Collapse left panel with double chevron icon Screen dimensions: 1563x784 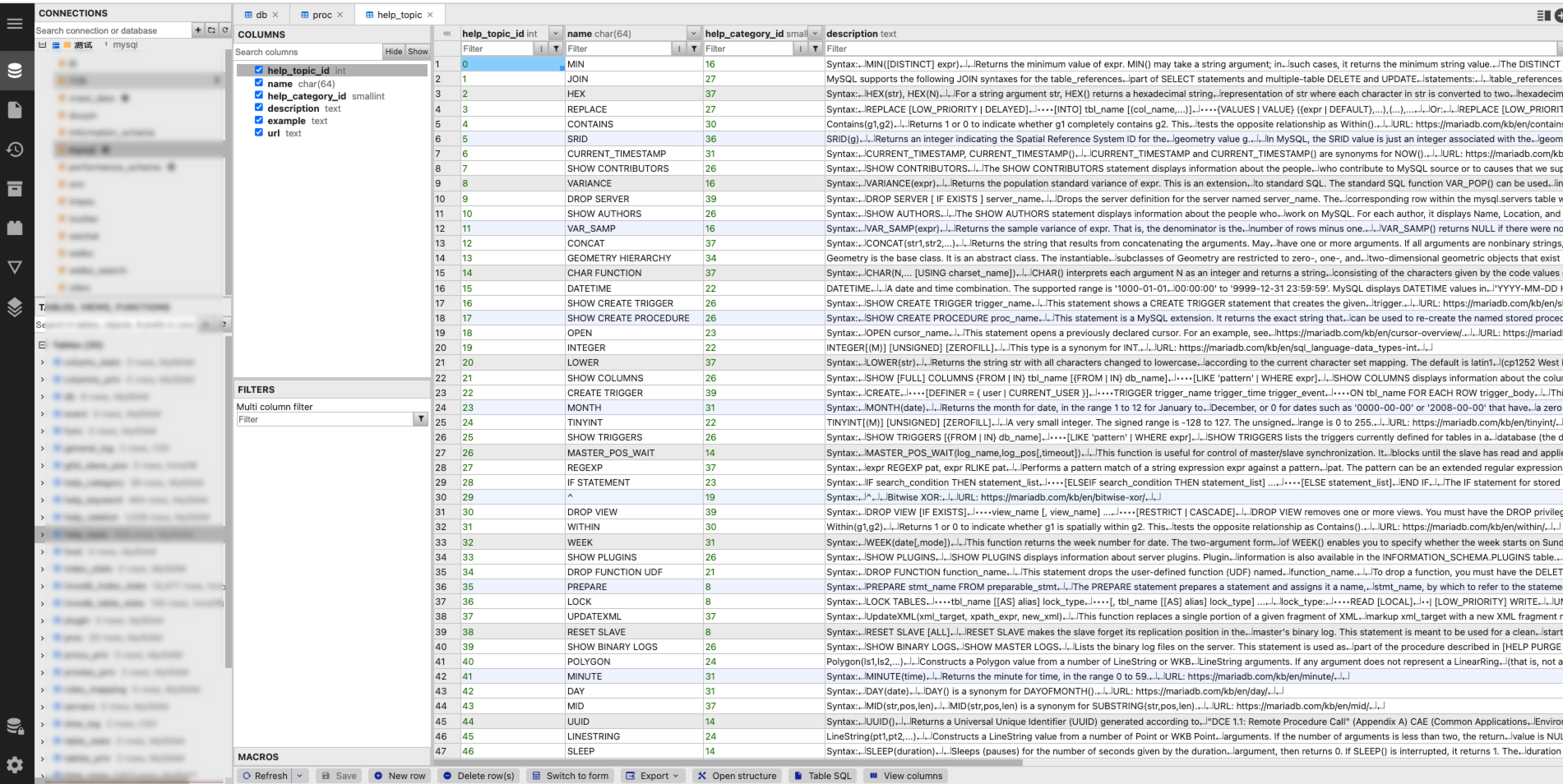(x=447, y=34)
